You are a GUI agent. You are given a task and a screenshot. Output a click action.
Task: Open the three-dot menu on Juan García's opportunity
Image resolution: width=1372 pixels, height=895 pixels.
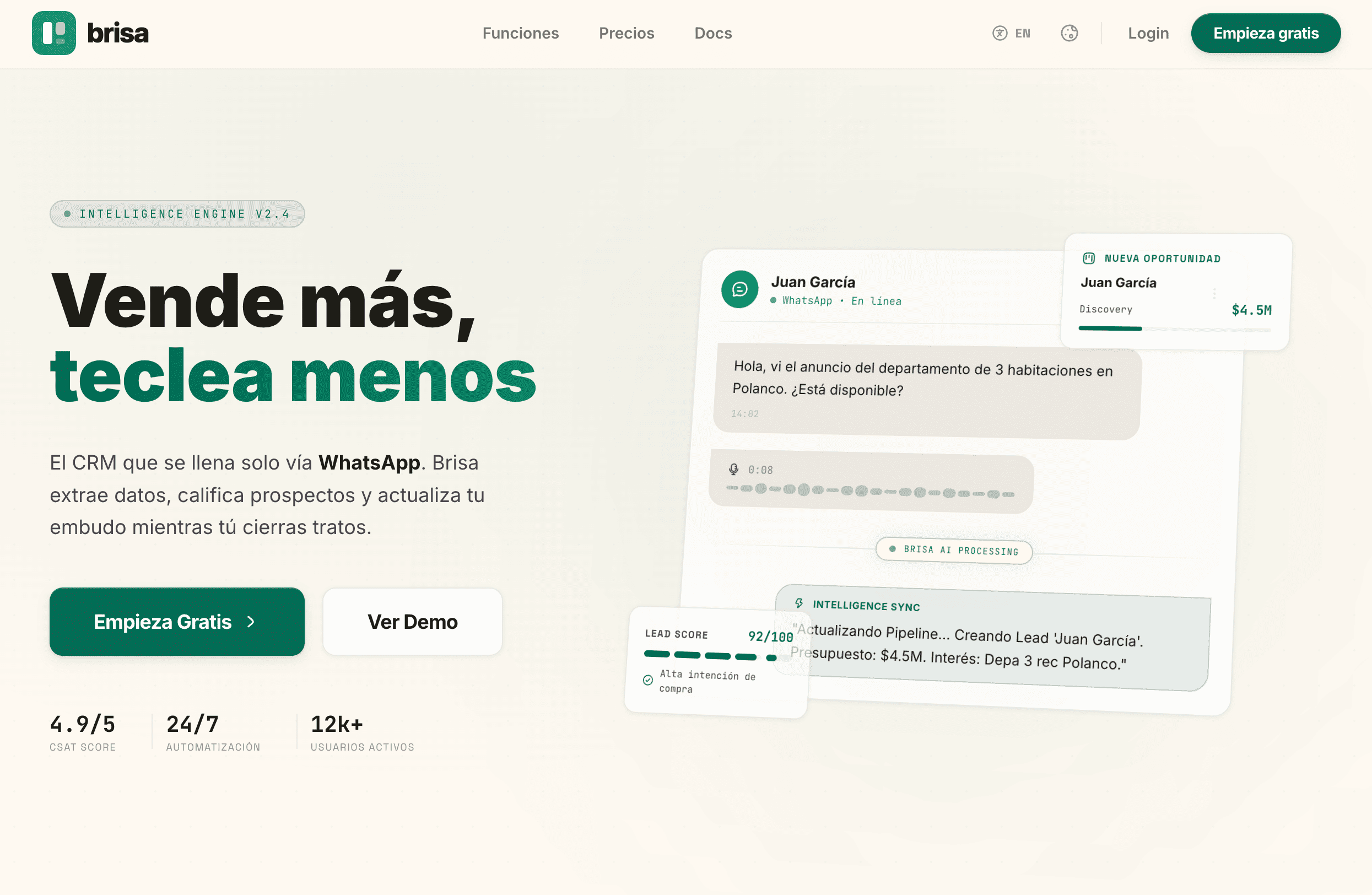1214,294
